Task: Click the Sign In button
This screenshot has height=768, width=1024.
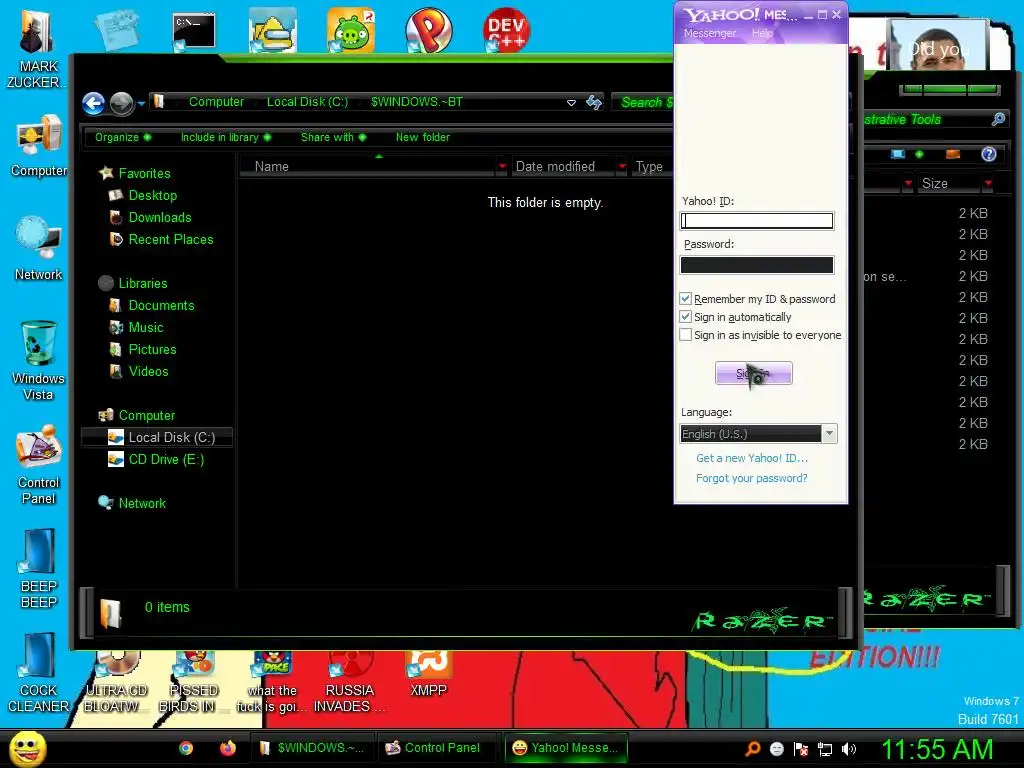Action: [x=753, y=373]
